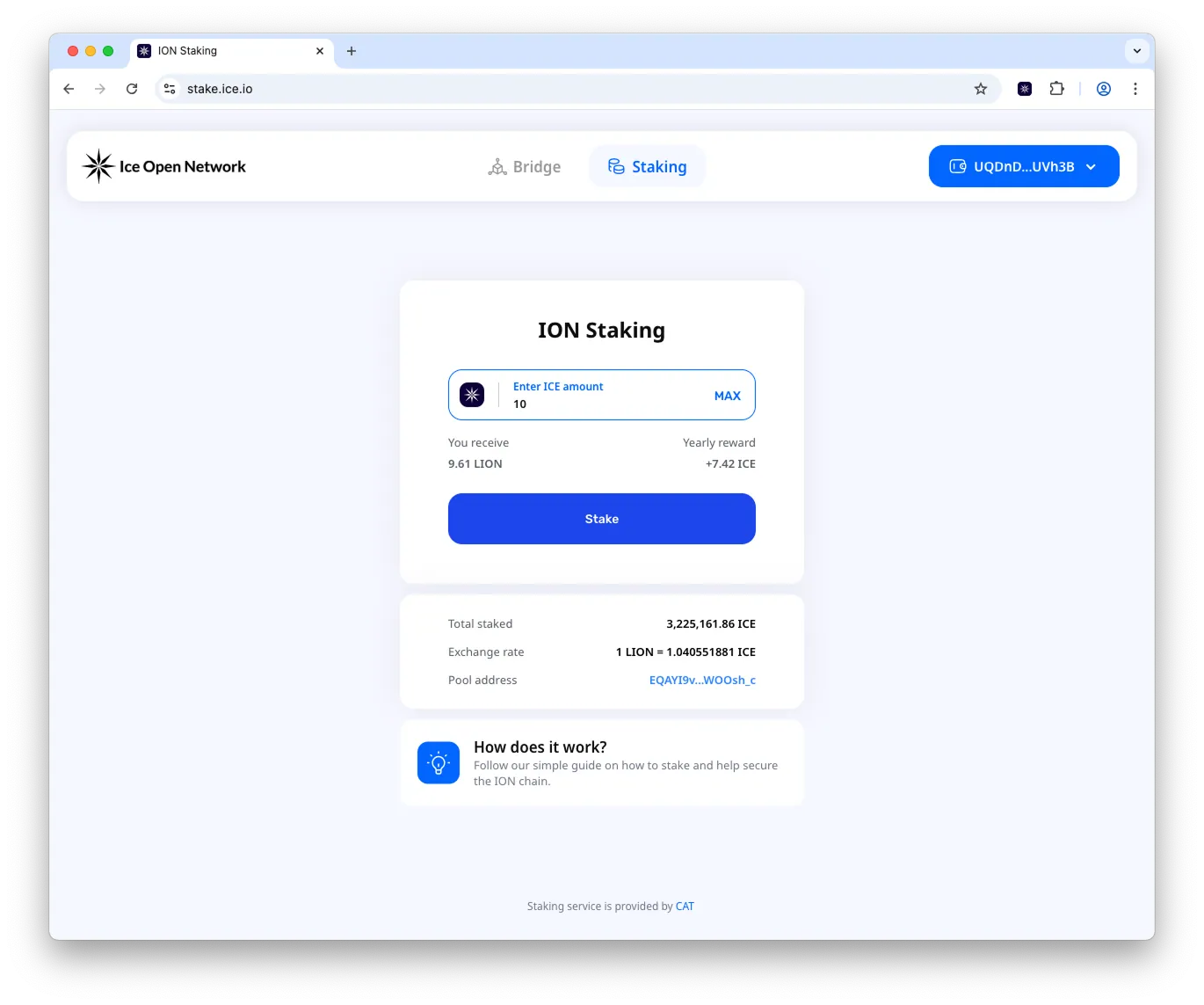
Task: Click the lightbulb How does it work icon
Action: click(439, 762)
